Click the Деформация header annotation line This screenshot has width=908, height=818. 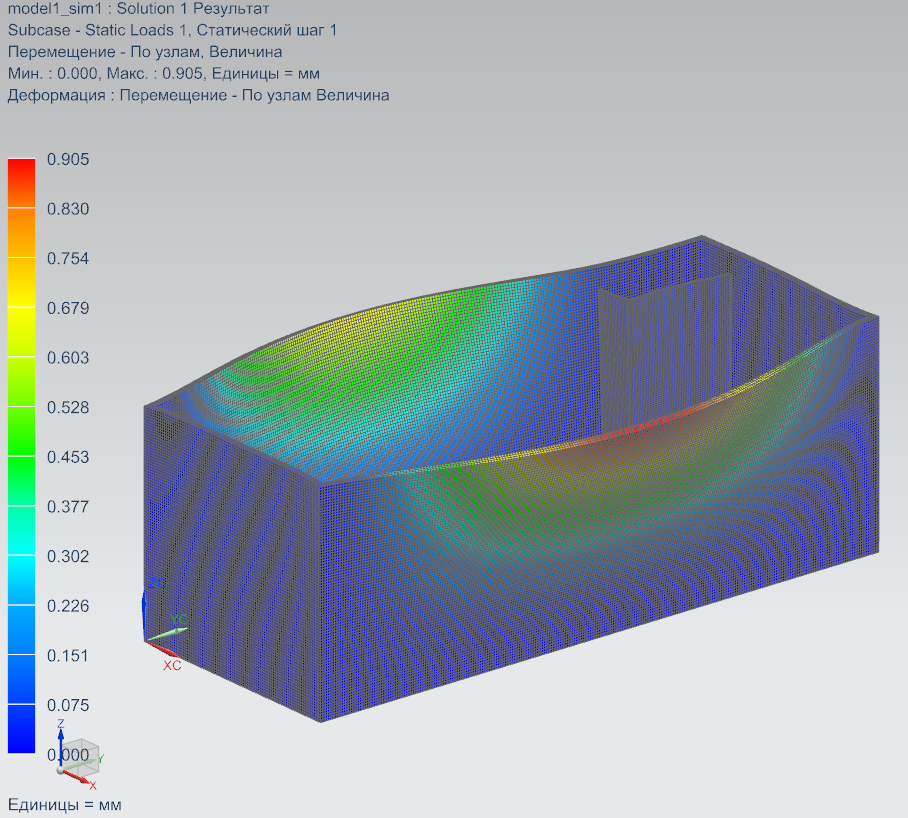point(198,95)
